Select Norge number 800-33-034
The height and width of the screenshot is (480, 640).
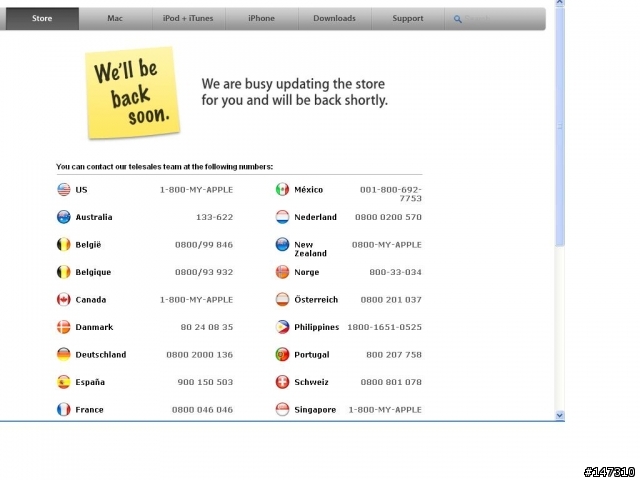(396, 272)
